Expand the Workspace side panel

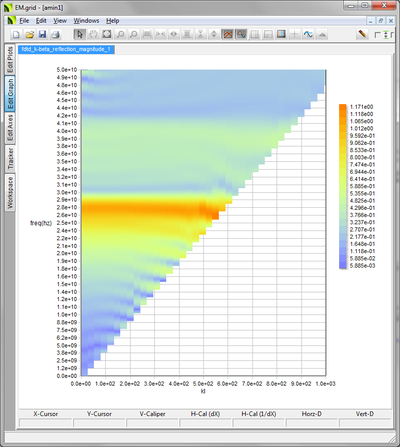click(x=10, y=193)
